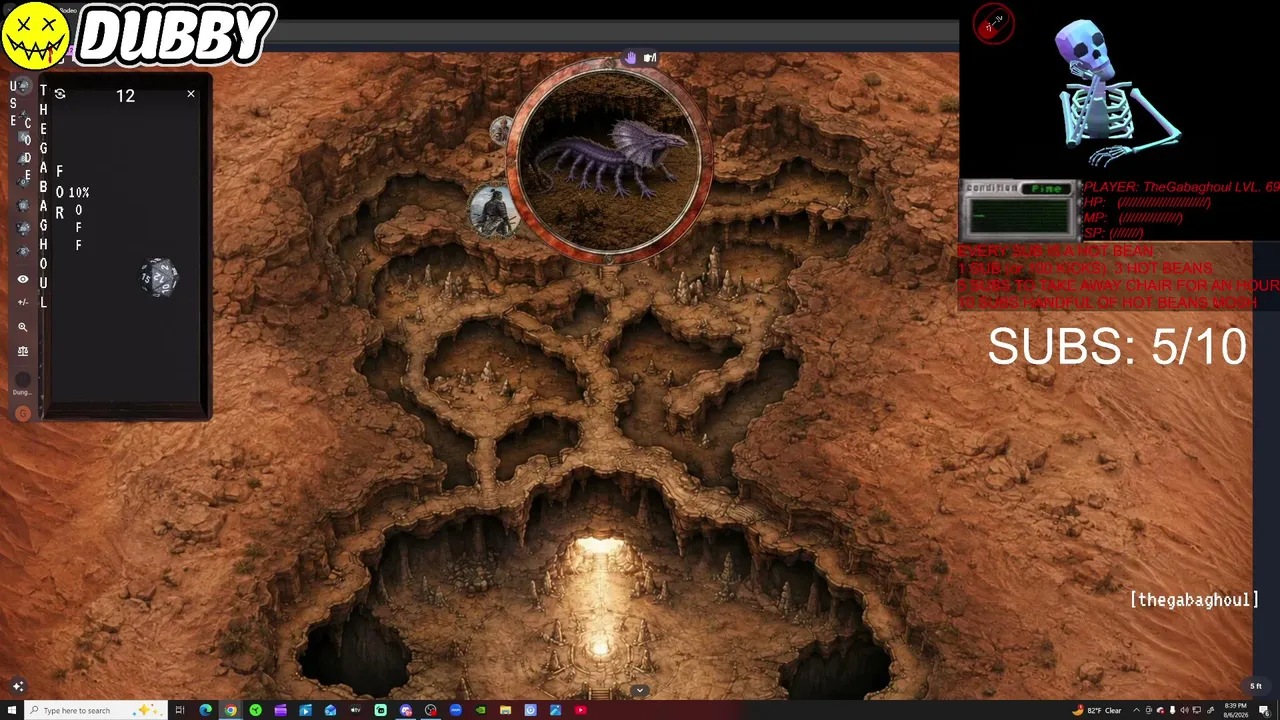Select the purple dragon creature token
This screenshot has width=1280, height=720.
[610, 161]
